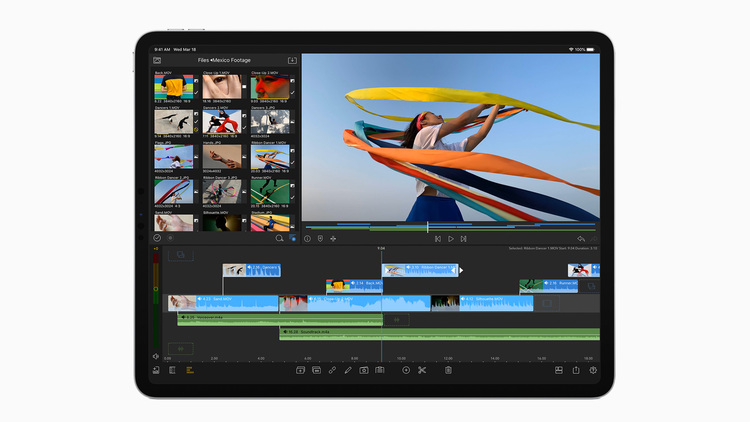The image size is (750, 422).
Task: Redo the last undone edit
Action: coord(594,239)
